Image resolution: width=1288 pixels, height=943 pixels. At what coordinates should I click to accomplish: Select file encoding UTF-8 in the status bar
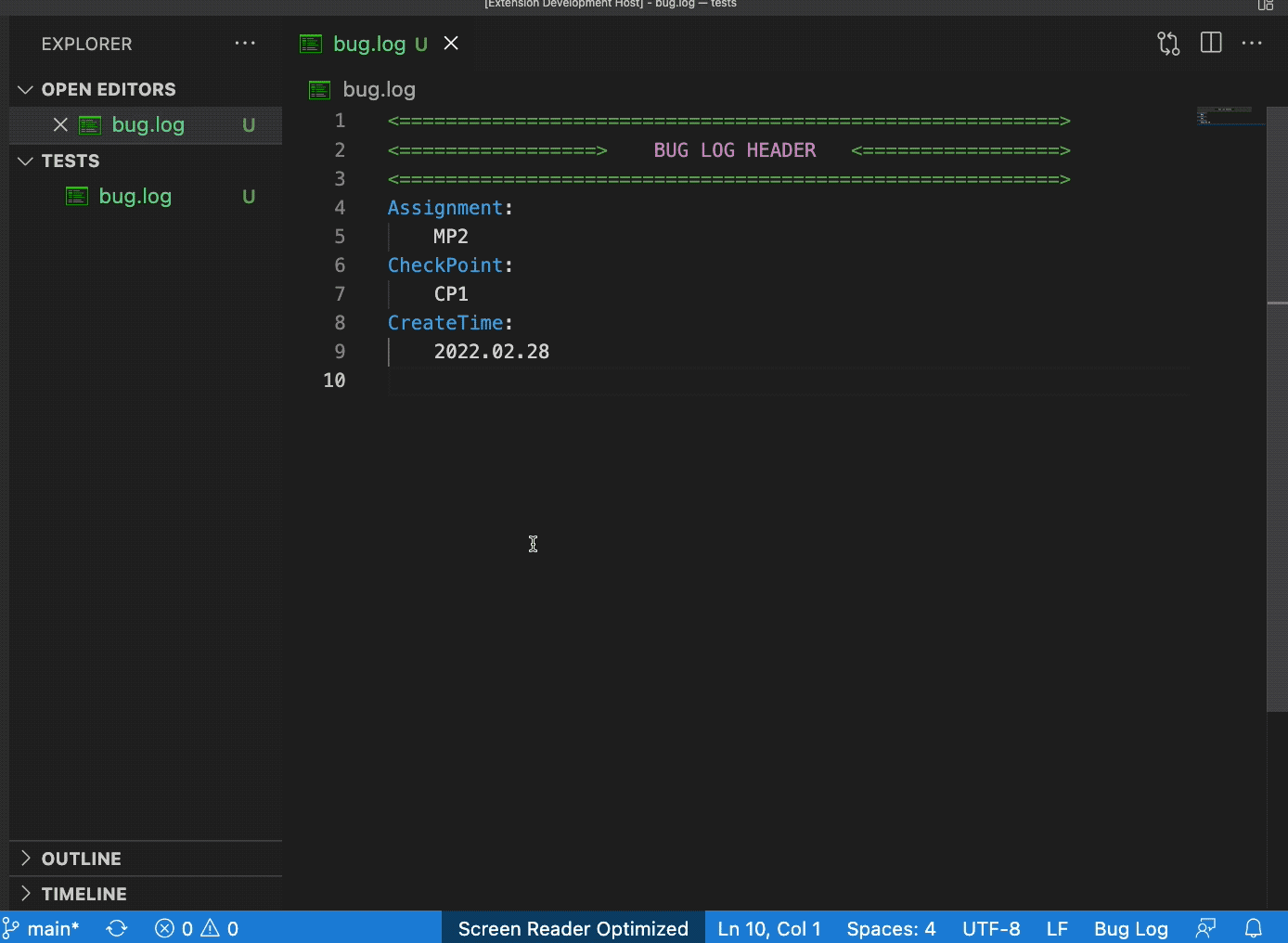pos(991,928)
